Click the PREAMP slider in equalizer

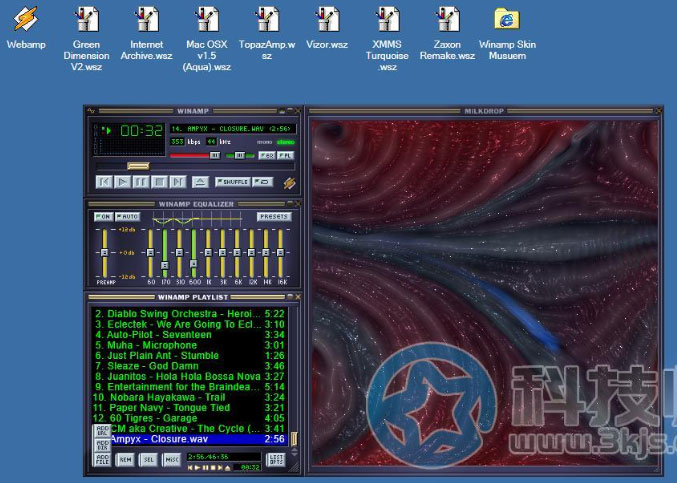[104, 253]
